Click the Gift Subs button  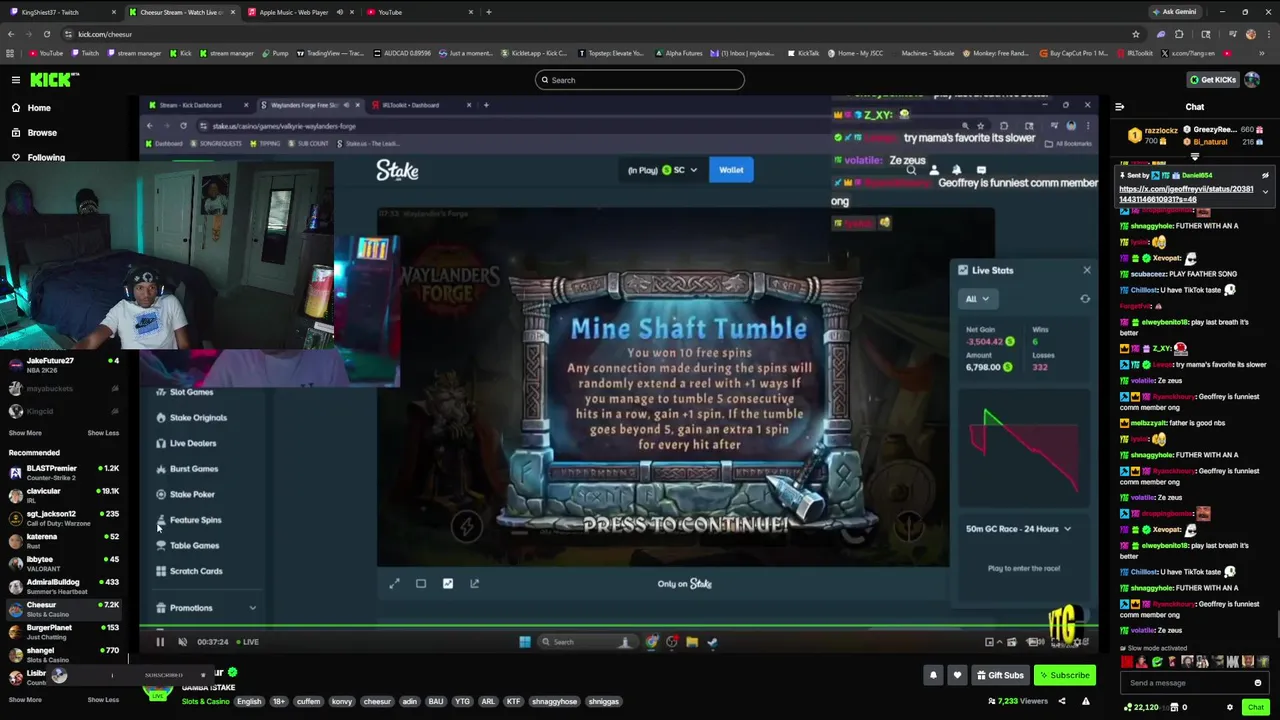[1000, 675]
